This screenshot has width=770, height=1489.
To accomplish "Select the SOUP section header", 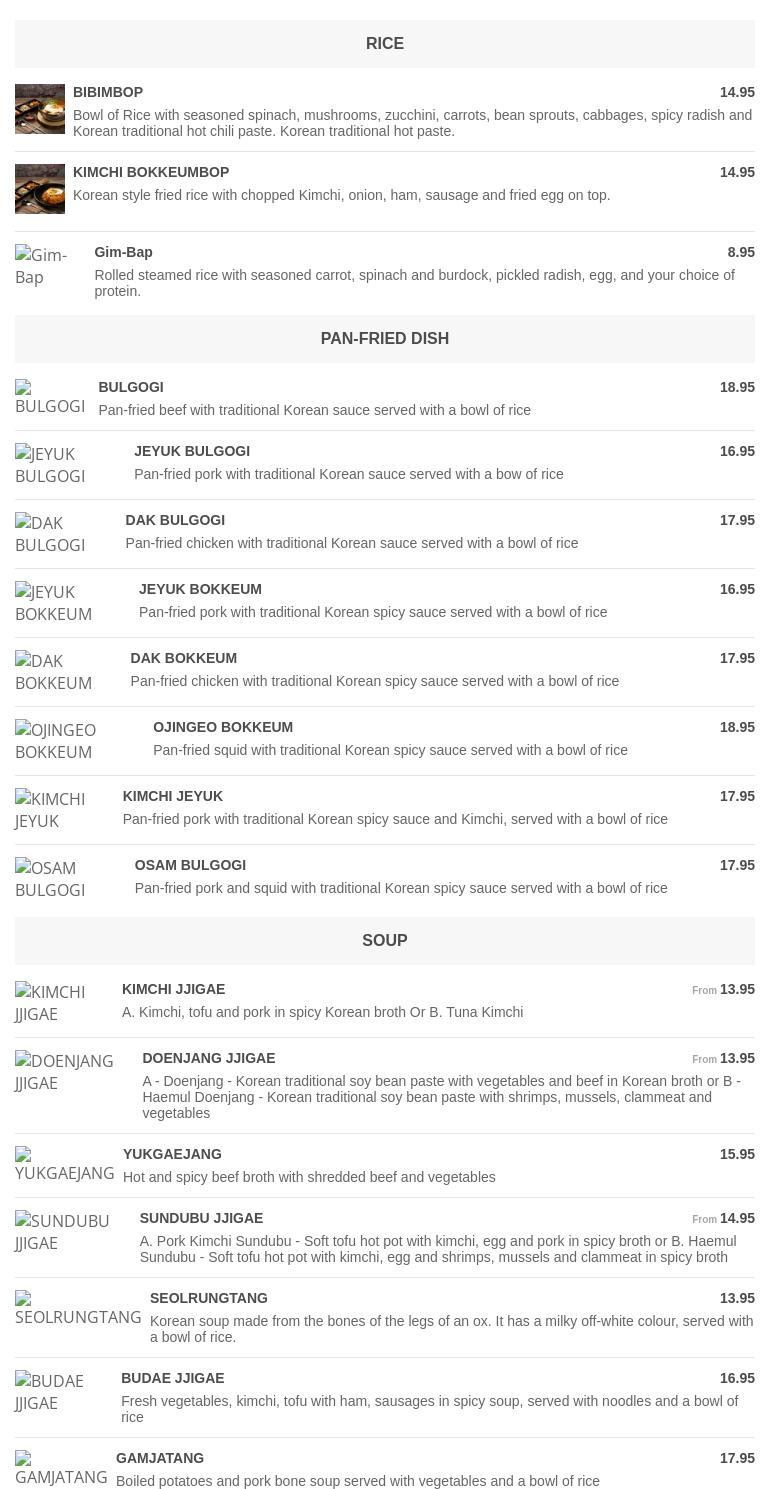I will (385, 941).
